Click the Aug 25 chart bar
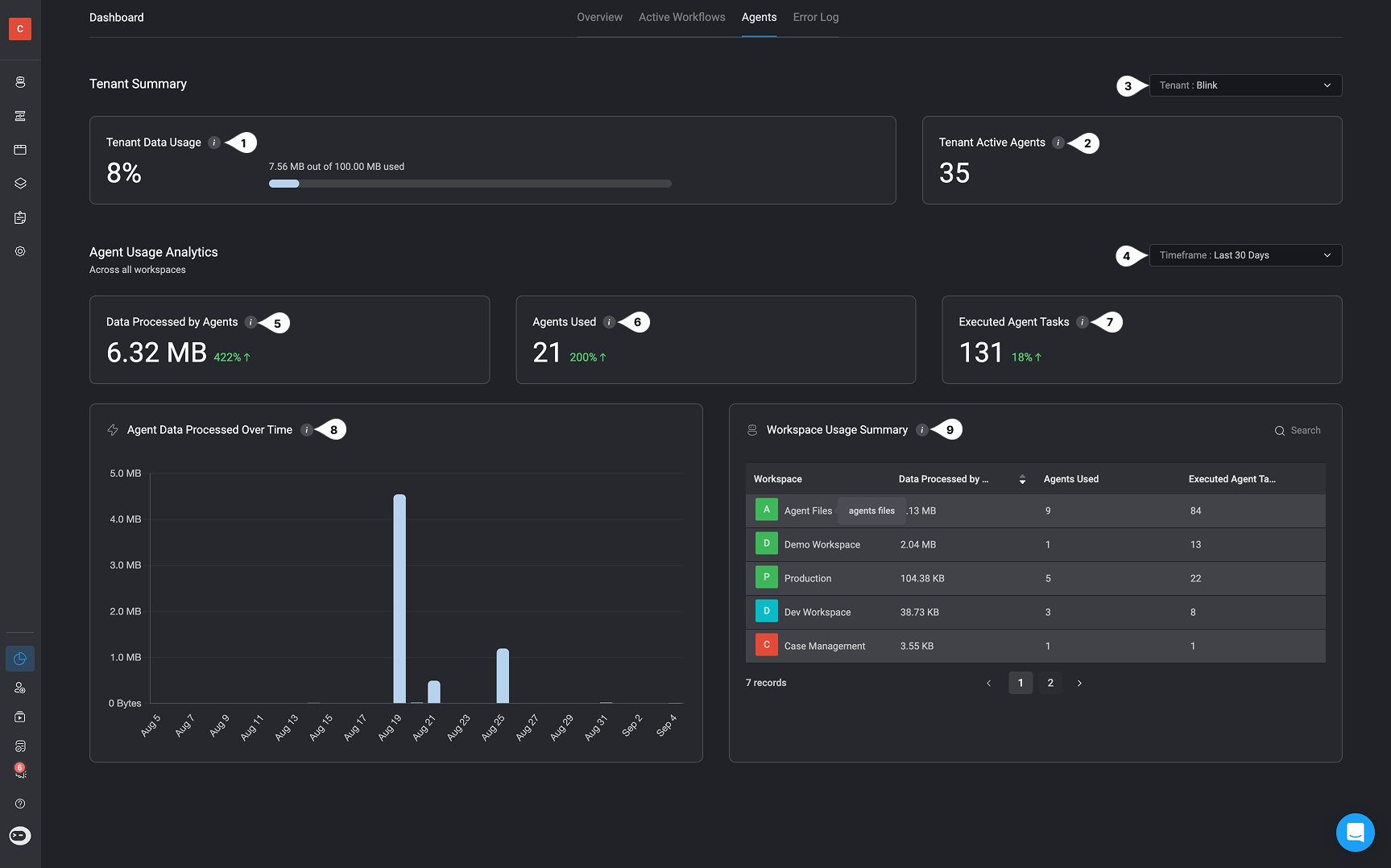Image resolution: width=1391 pixels, height=868 pixels. point(503,676)
